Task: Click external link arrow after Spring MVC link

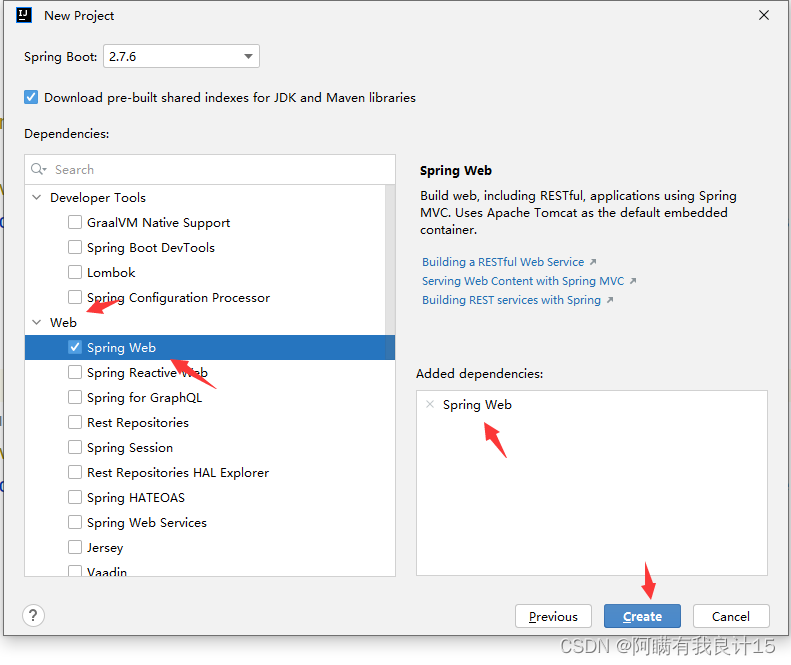Action: coord(633,281)
